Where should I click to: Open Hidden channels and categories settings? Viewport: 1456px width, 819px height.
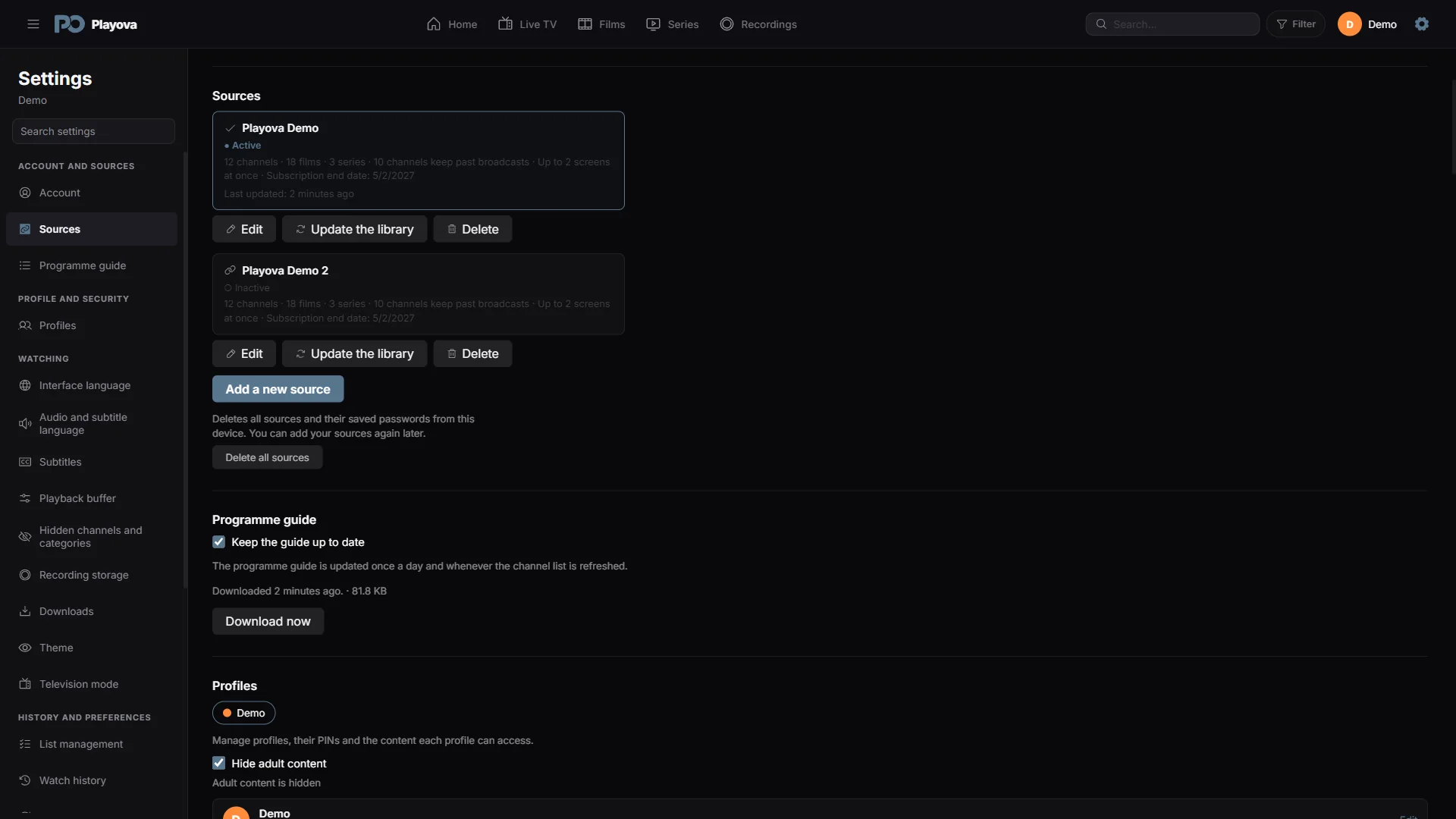click(x=92, y=537)
